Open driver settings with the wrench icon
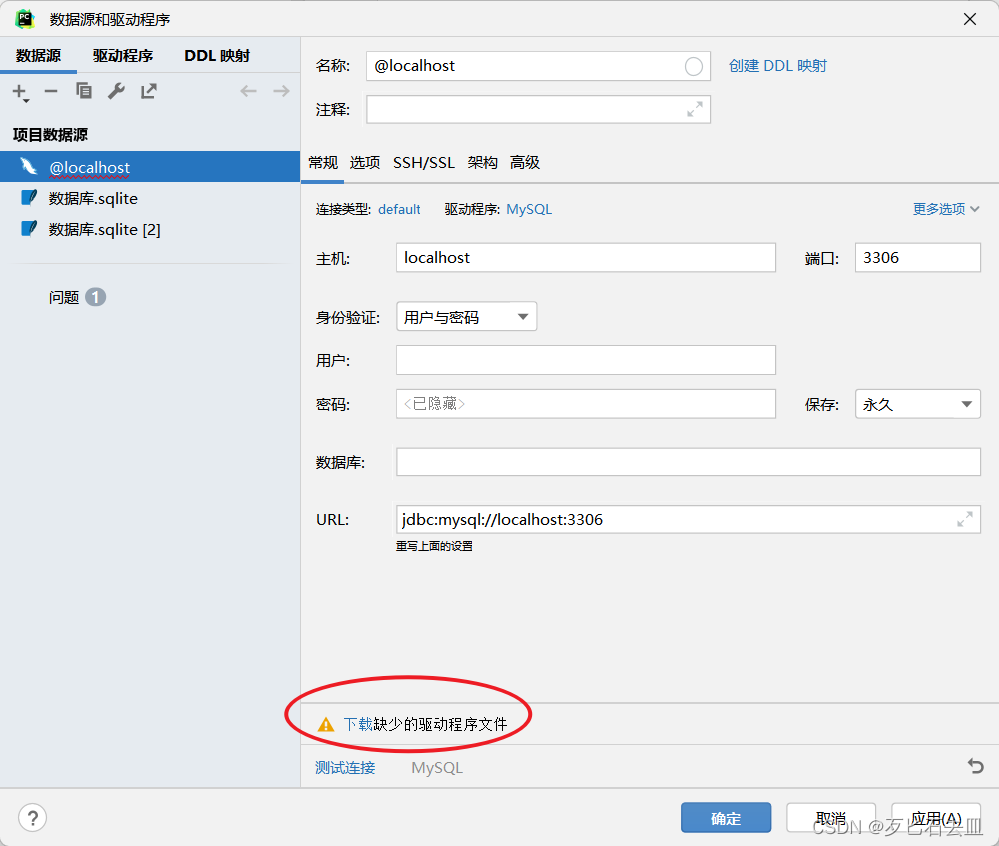999x846 pixels. click(x=116, y=91)
